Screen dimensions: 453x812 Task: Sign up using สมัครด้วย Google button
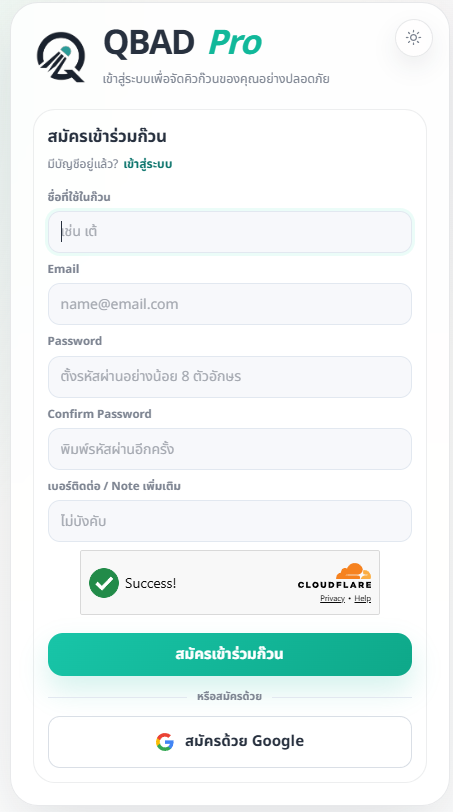point(230,742)
